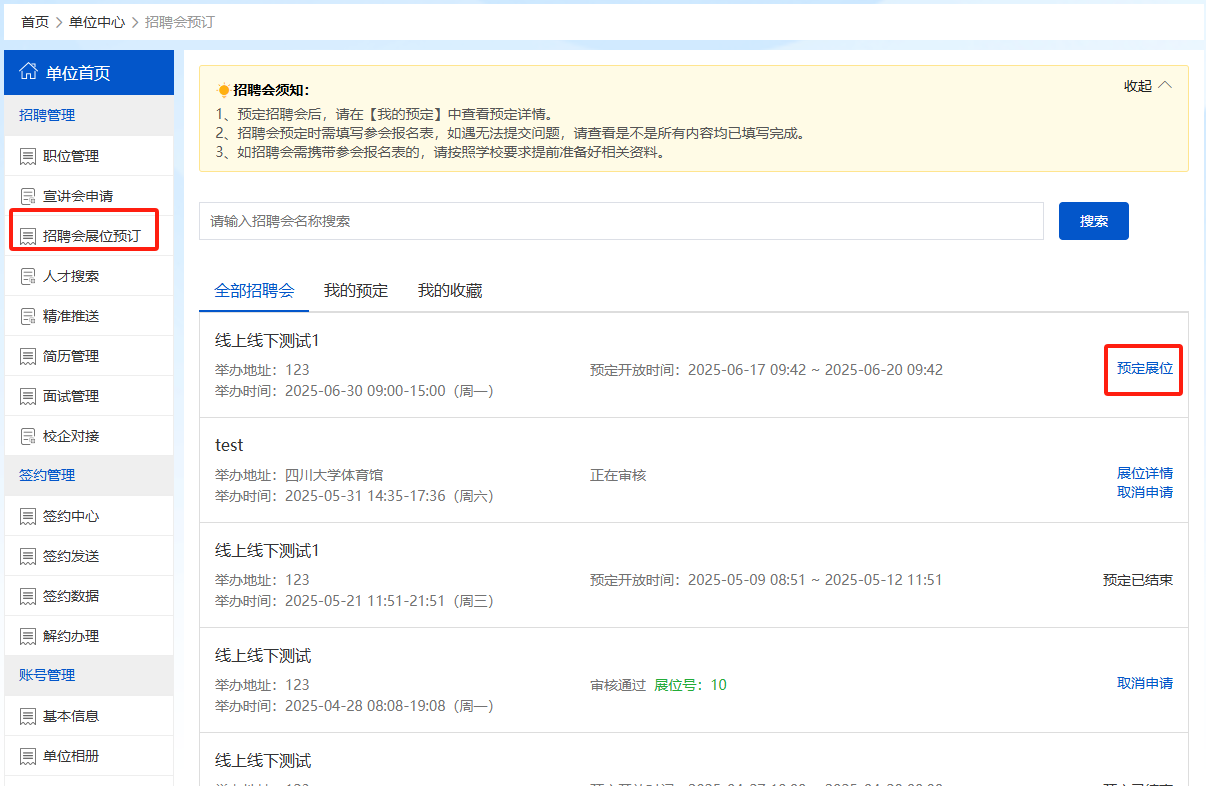Open 解约办理 in the sidebar
1206x786 pixels.
point(71,636)
